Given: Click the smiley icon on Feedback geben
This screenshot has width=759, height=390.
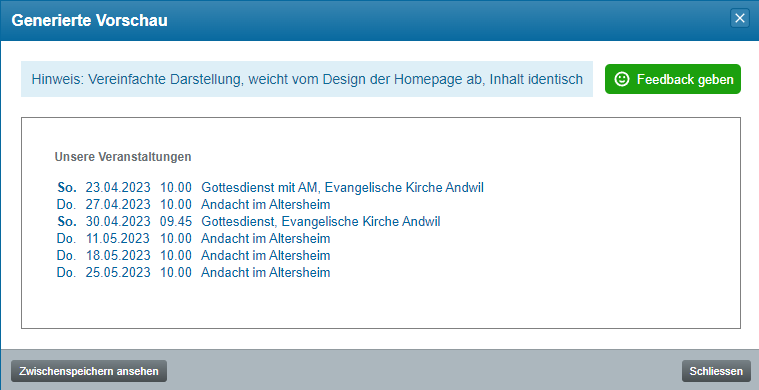Looking at the screenshot, I should [622, 79].
